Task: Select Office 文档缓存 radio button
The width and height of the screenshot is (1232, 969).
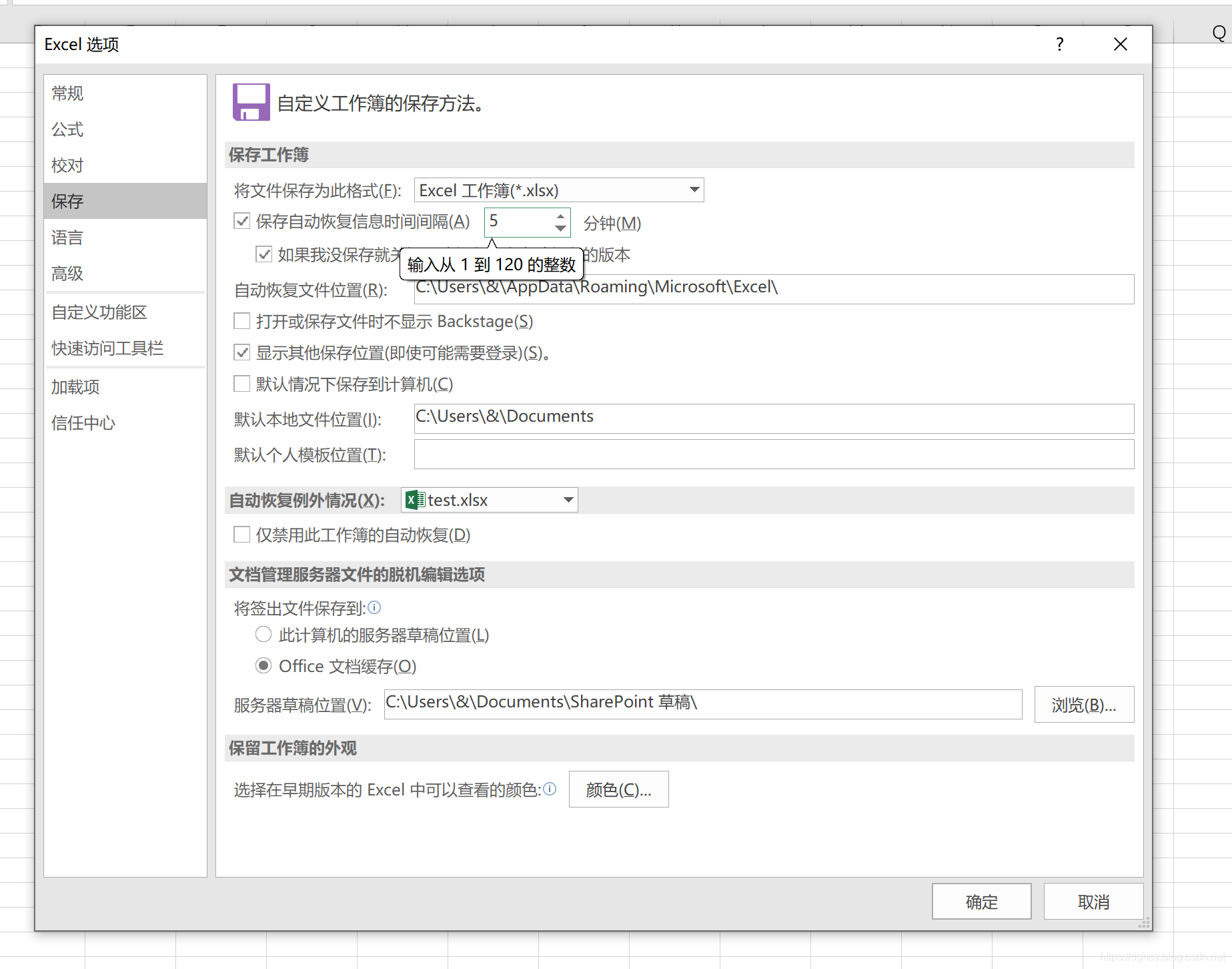Action: [x=263, y=665]
